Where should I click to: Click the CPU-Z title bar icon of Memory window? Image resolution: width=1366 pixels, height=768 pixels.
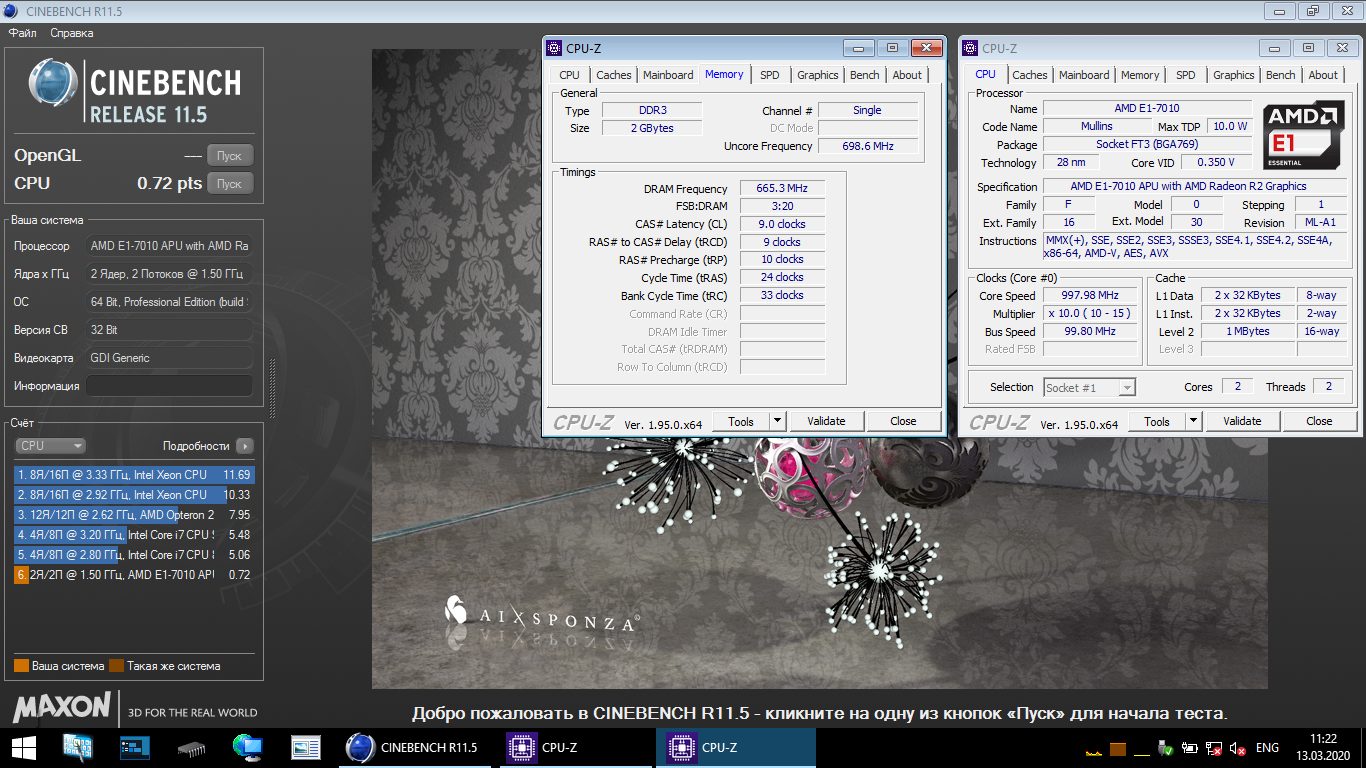(x=554, y=48)
